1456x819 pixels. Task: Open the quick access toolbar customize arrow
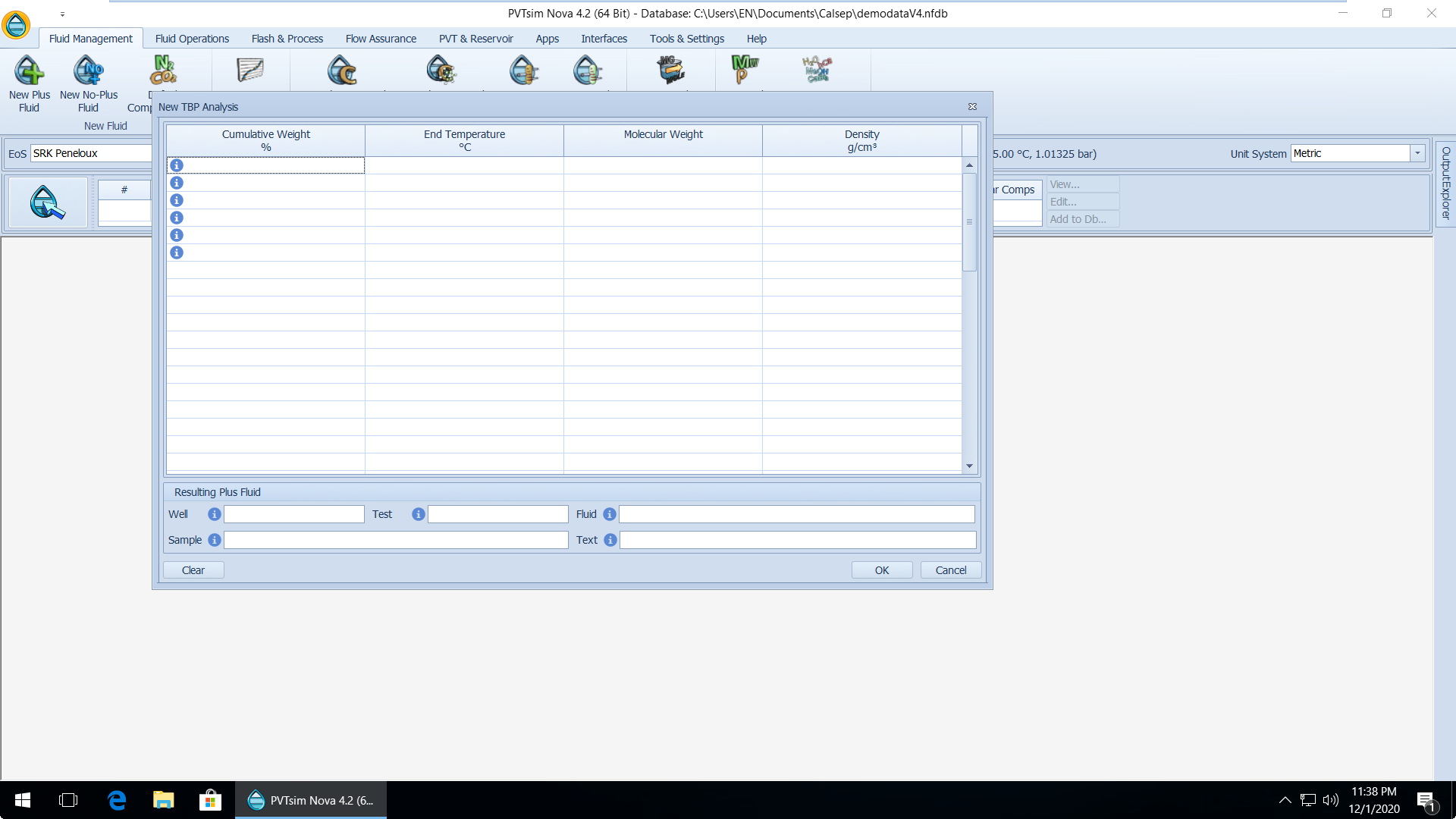click(x=62, y=14)
